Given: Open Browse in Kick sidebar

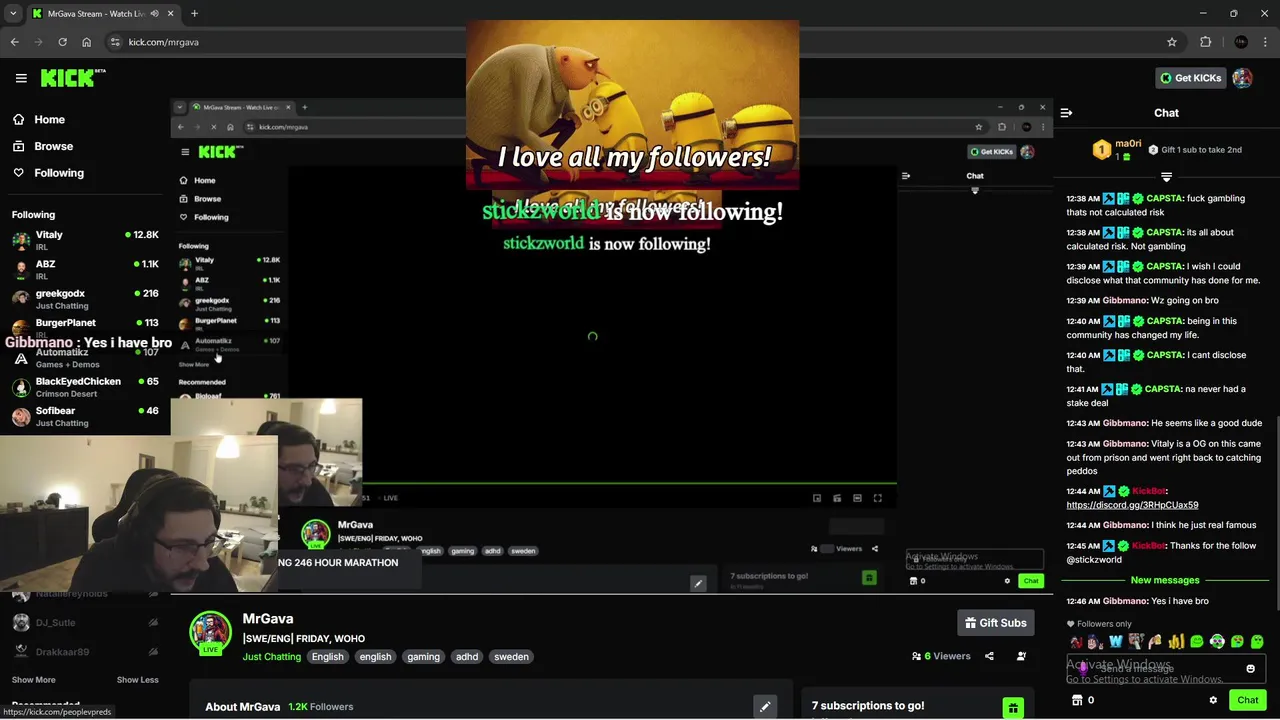Looking at the screenshot, I should (53, 146).
